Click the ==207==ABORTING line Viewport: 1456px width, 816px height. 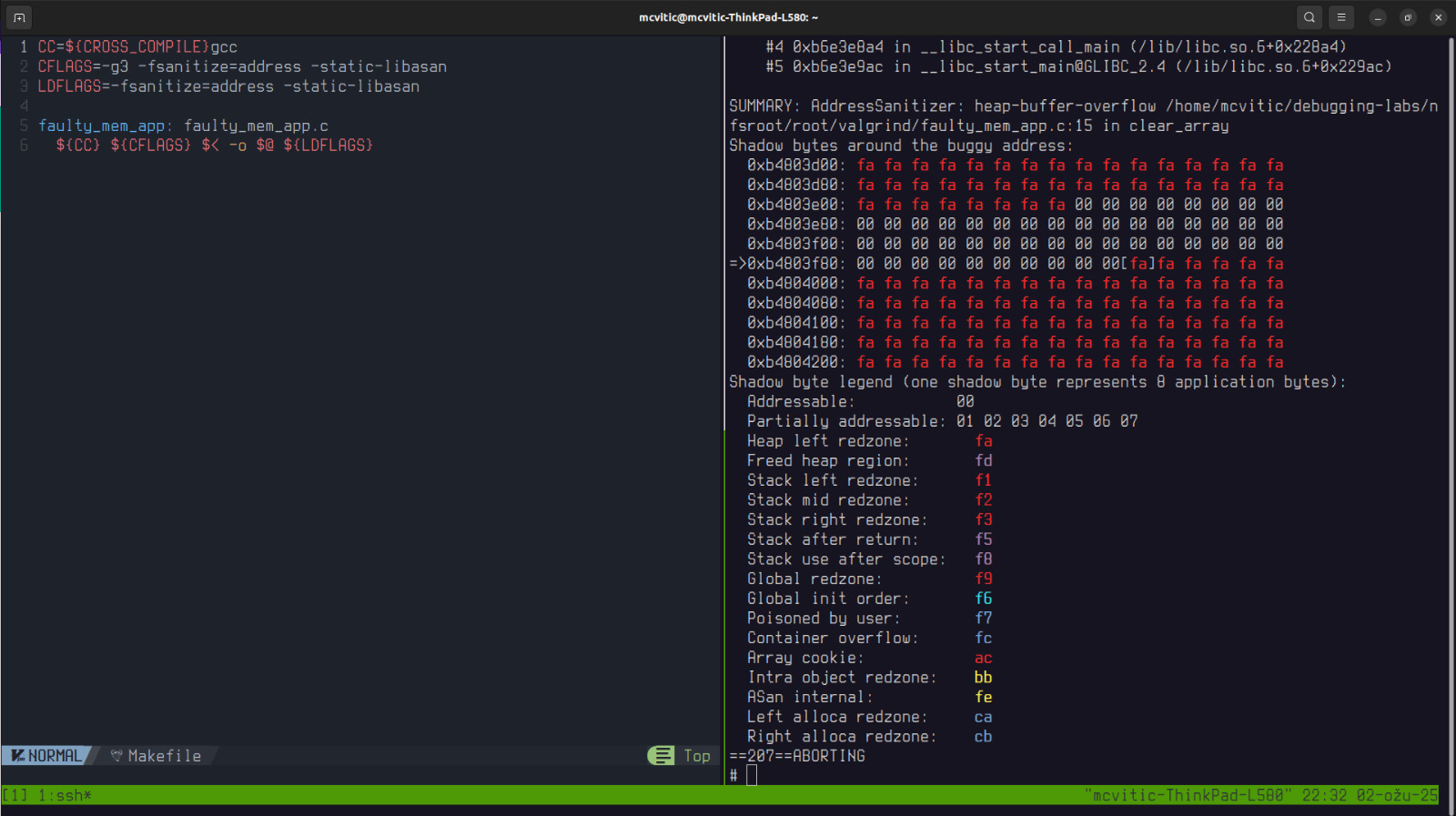tap(797, 756)
